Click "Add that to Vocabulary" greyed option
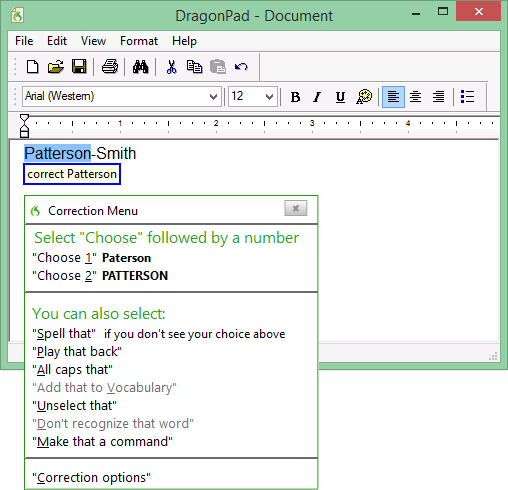The width and height of the screenshot is (508, 490). [104, 388]
